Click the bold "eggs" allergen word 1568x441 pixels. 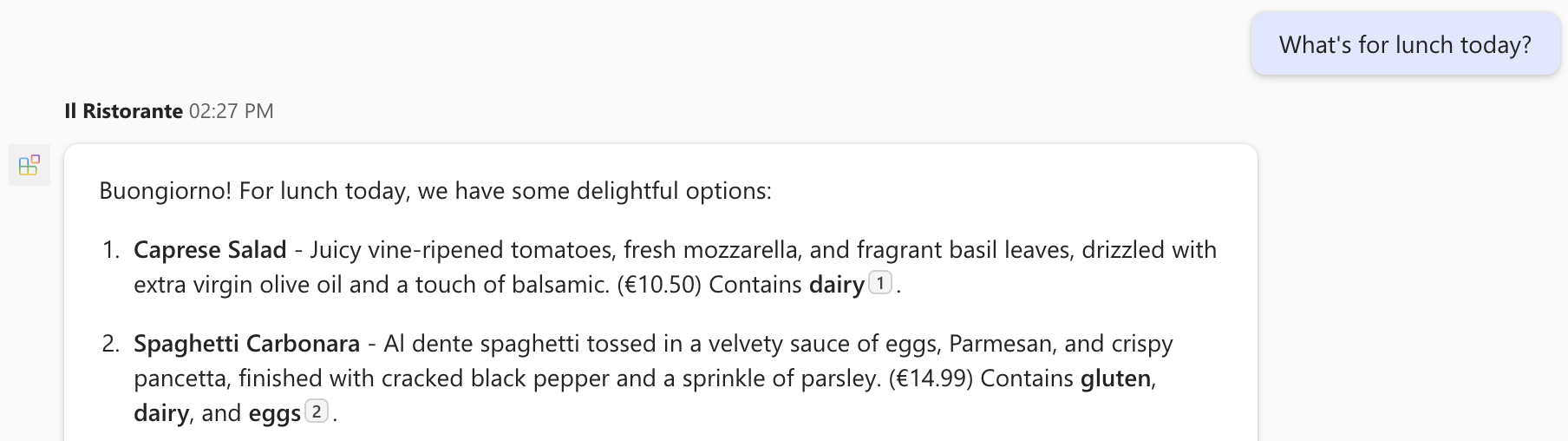pos(274,413)
